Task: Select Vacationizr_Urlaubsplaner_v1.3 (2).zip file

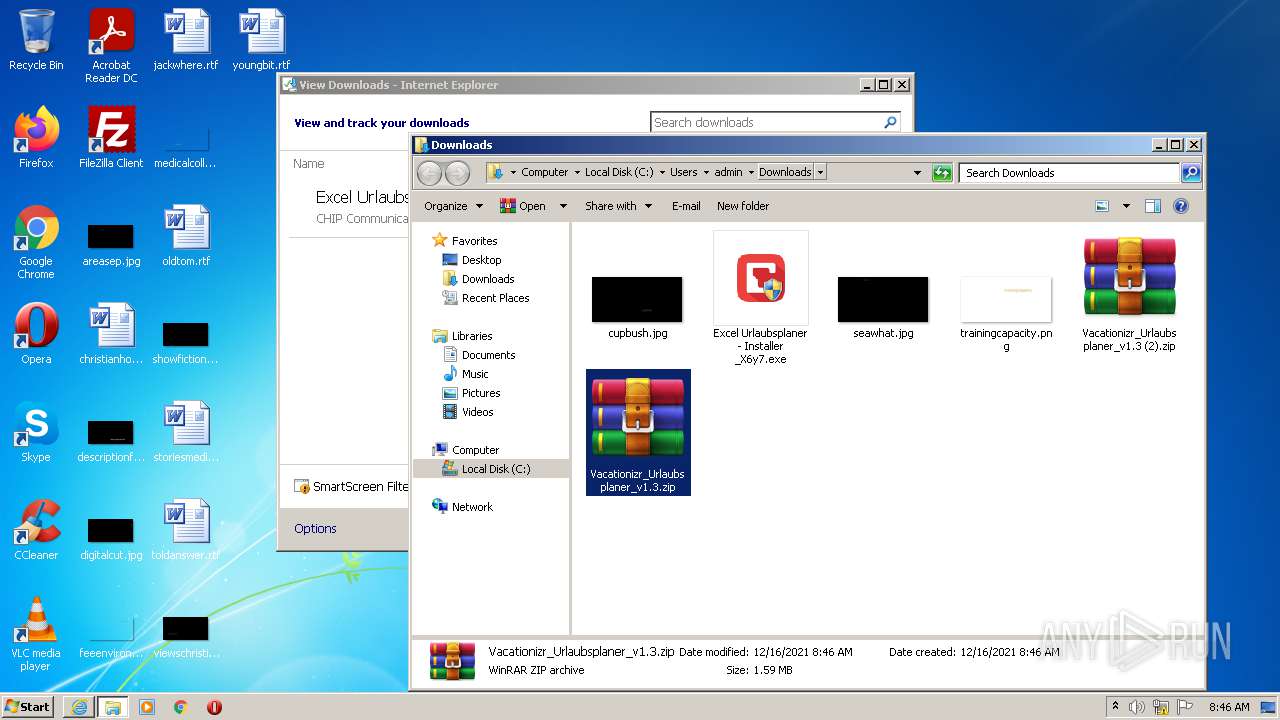Action: (x=1129, y=293)
